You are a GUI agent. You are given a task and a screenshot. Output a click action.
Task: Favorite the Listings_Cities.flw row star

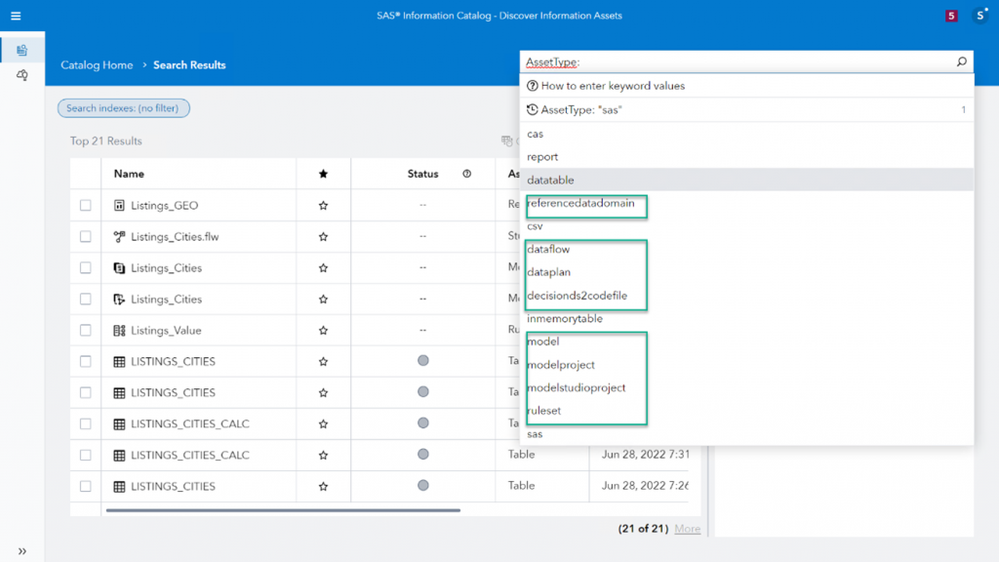point(323,237)
